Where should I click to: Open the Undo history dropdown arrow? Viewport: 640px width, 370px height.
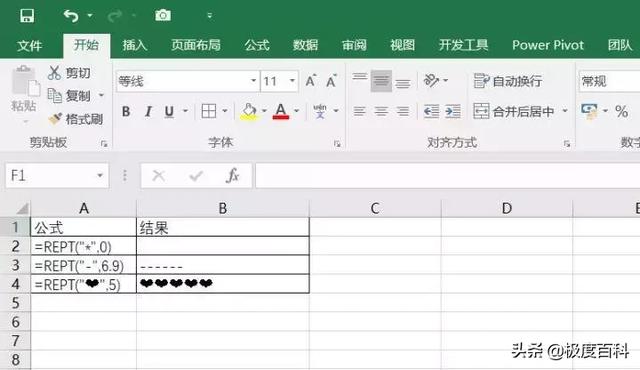(x=90, y=16)
